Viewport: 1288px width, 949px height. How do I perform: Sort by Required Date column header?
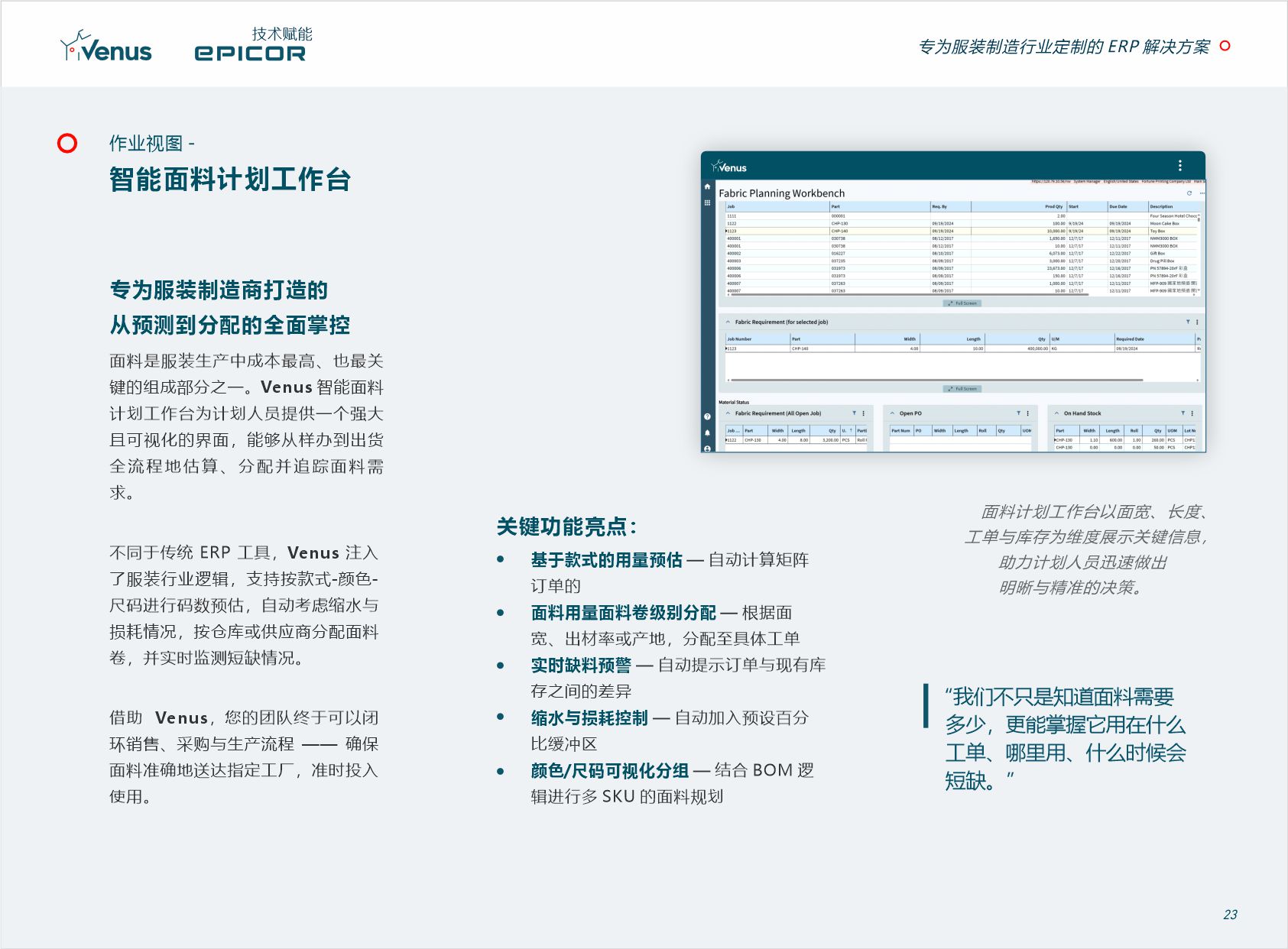click(x=1154, y=338)
